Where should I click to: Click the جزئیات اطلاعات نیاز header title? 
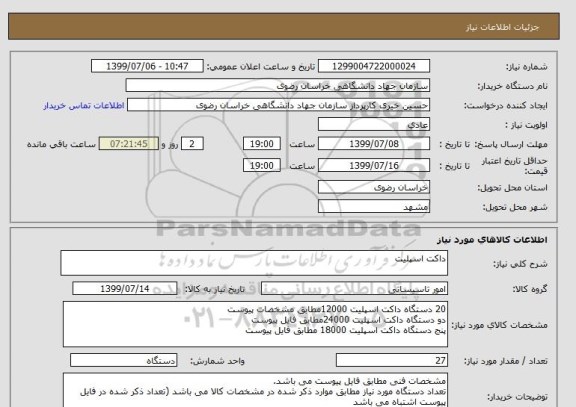(x=502, y=28)
